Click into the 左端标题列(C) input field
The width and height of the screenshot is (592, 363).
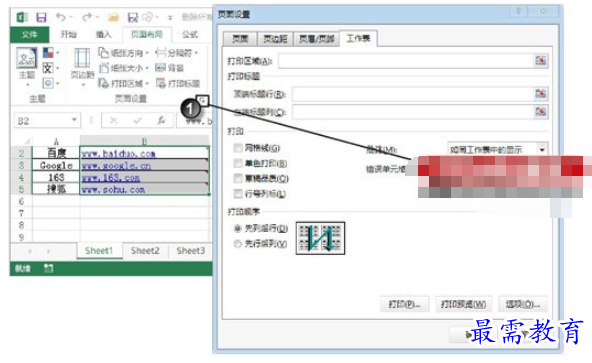coord(413,111)
